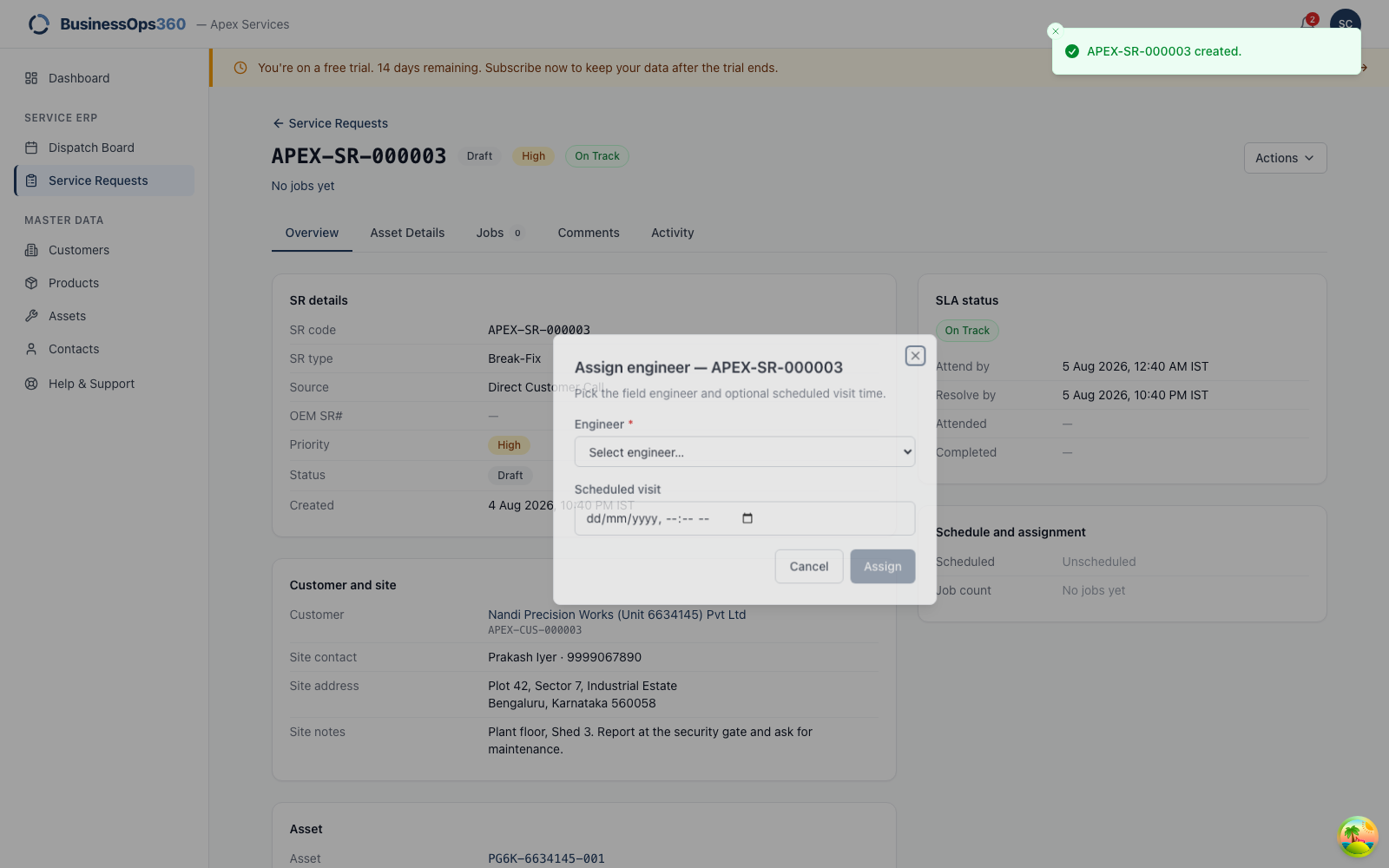Click the Service Requests clipboard icon
The image size is (1389, 868).
pos(31,181)
